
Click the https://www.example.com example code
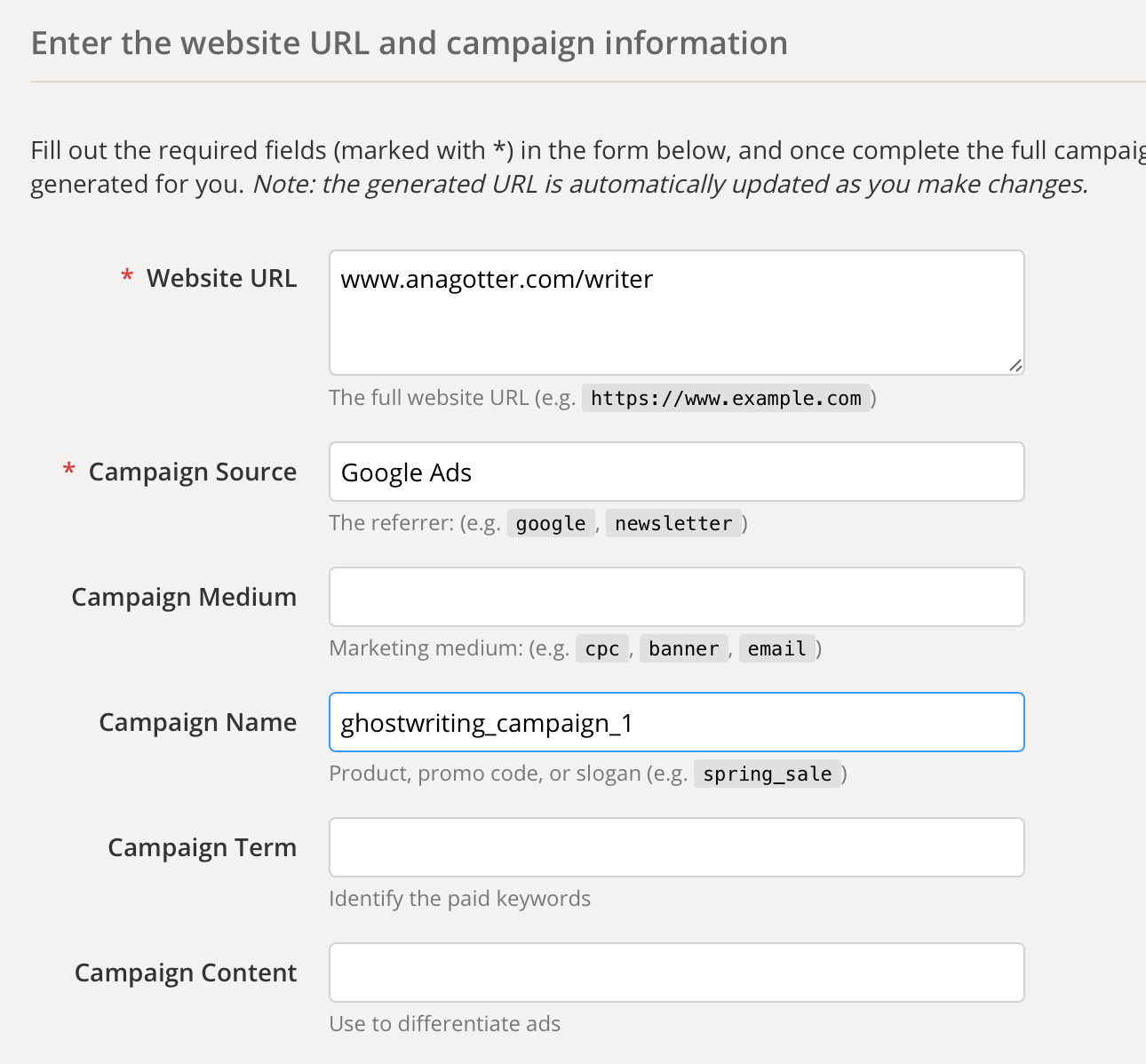pyautogui.click(x=726, y=398)
